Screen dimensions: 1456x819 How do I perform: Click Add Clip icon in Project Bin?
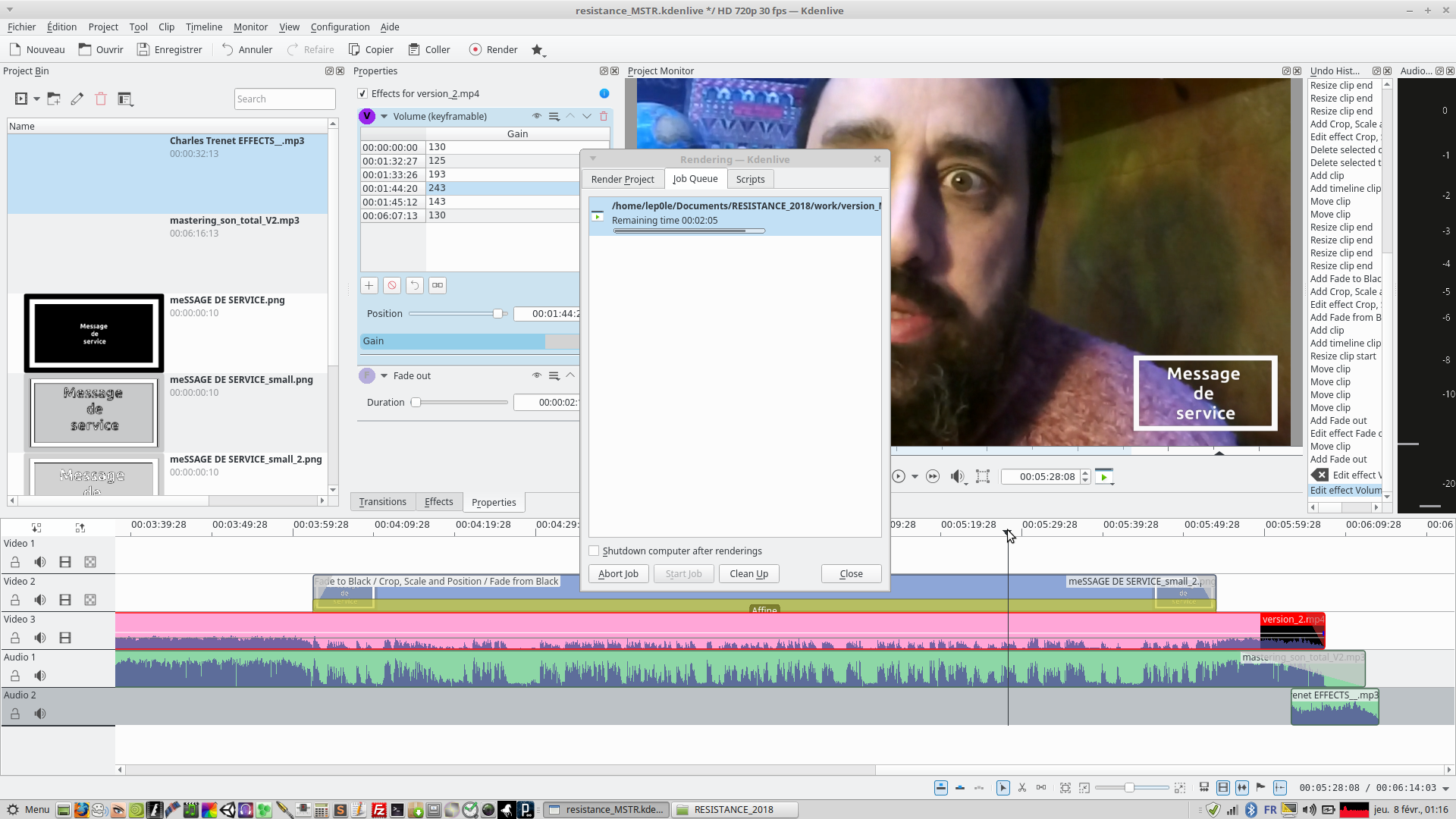coord(21,99)
